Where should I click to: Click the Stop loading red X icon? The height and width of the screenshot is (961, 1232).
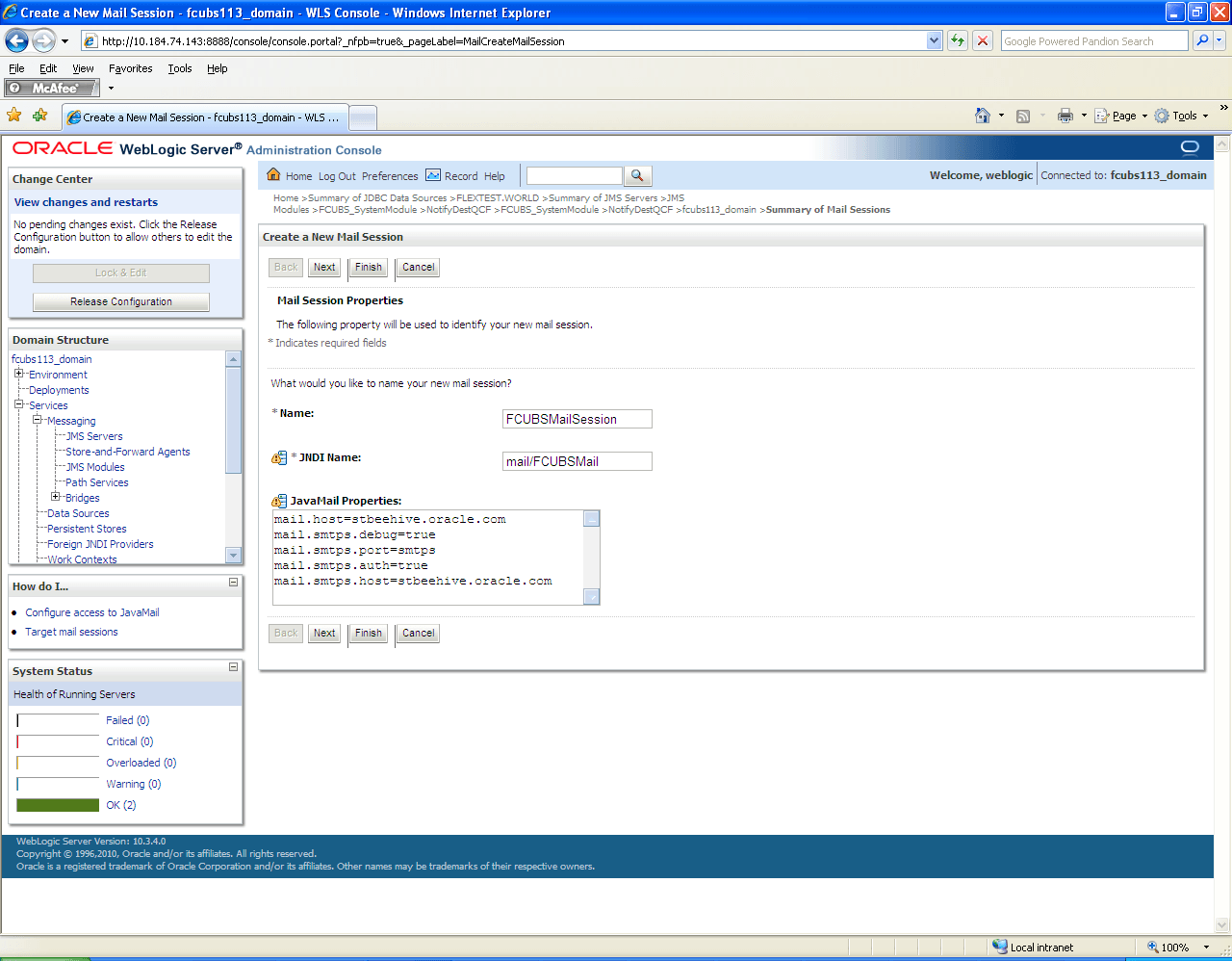click(x=983, y=40)
